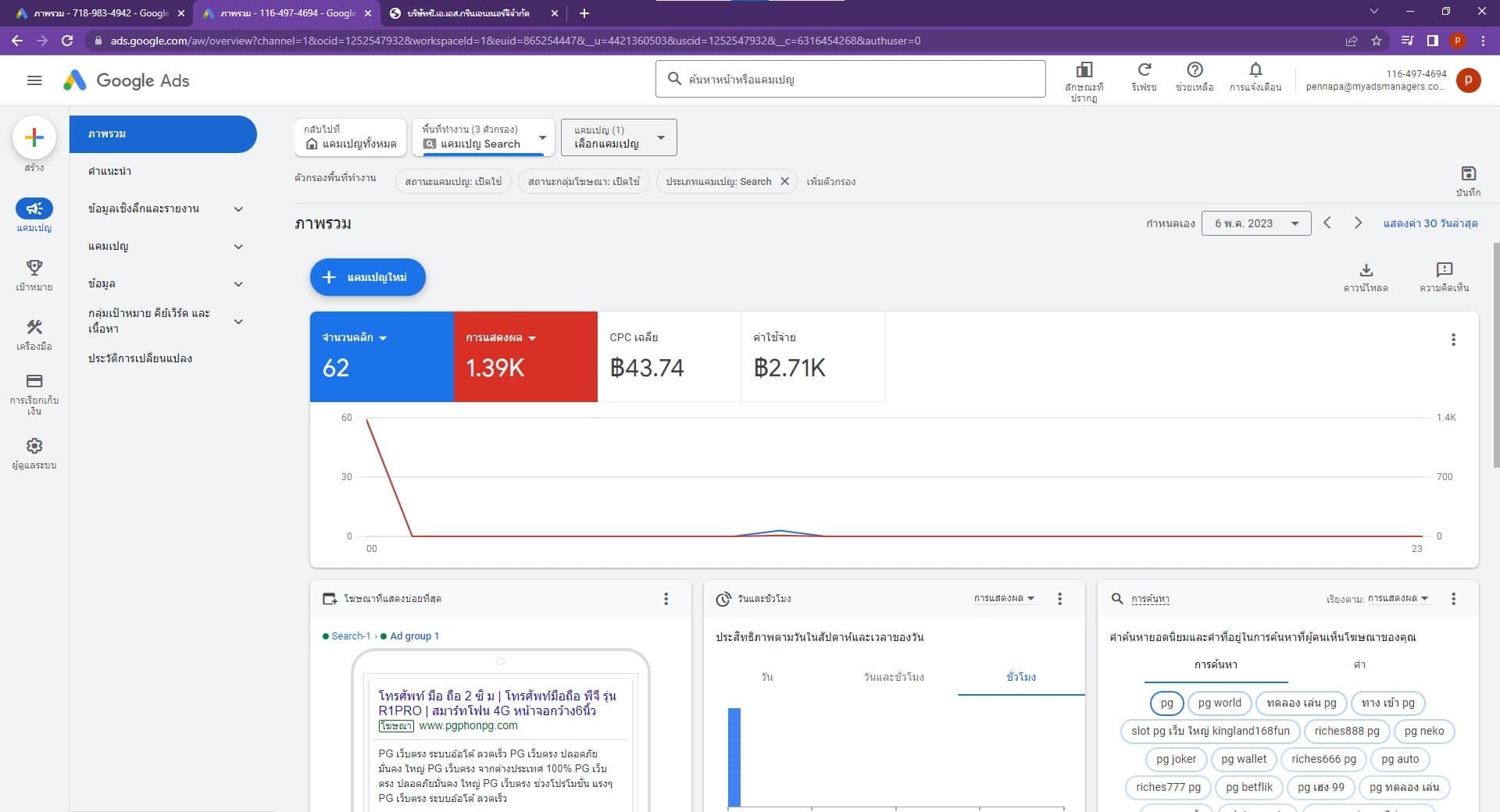Click the Refresh icon in header
The height and width of the screenshot is (812, 1500).
click(1144, 70)
